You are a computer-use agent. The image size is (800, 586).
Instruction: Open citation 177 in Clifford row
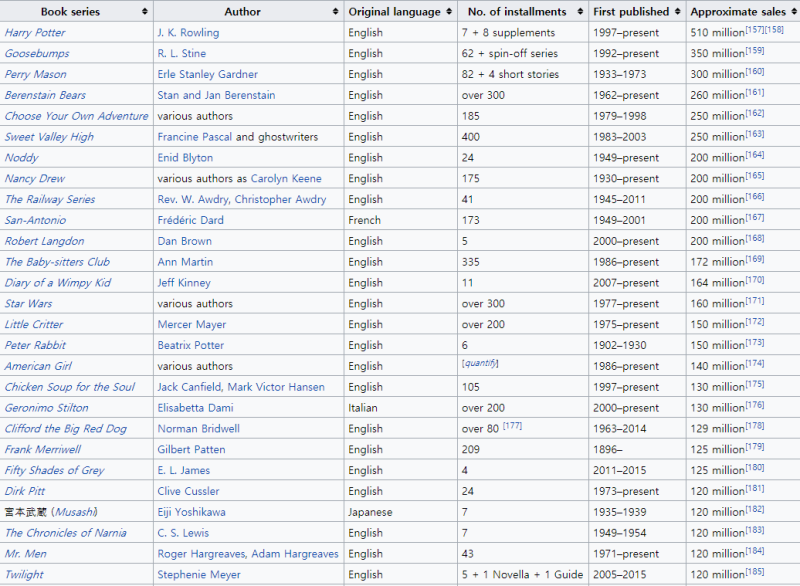tap(513, 426)
